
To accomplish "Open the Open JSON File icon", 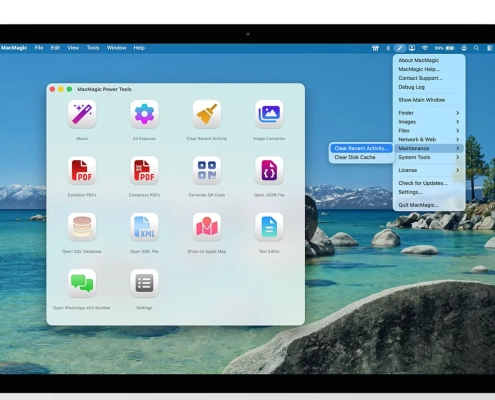I will tap(269, 170).
